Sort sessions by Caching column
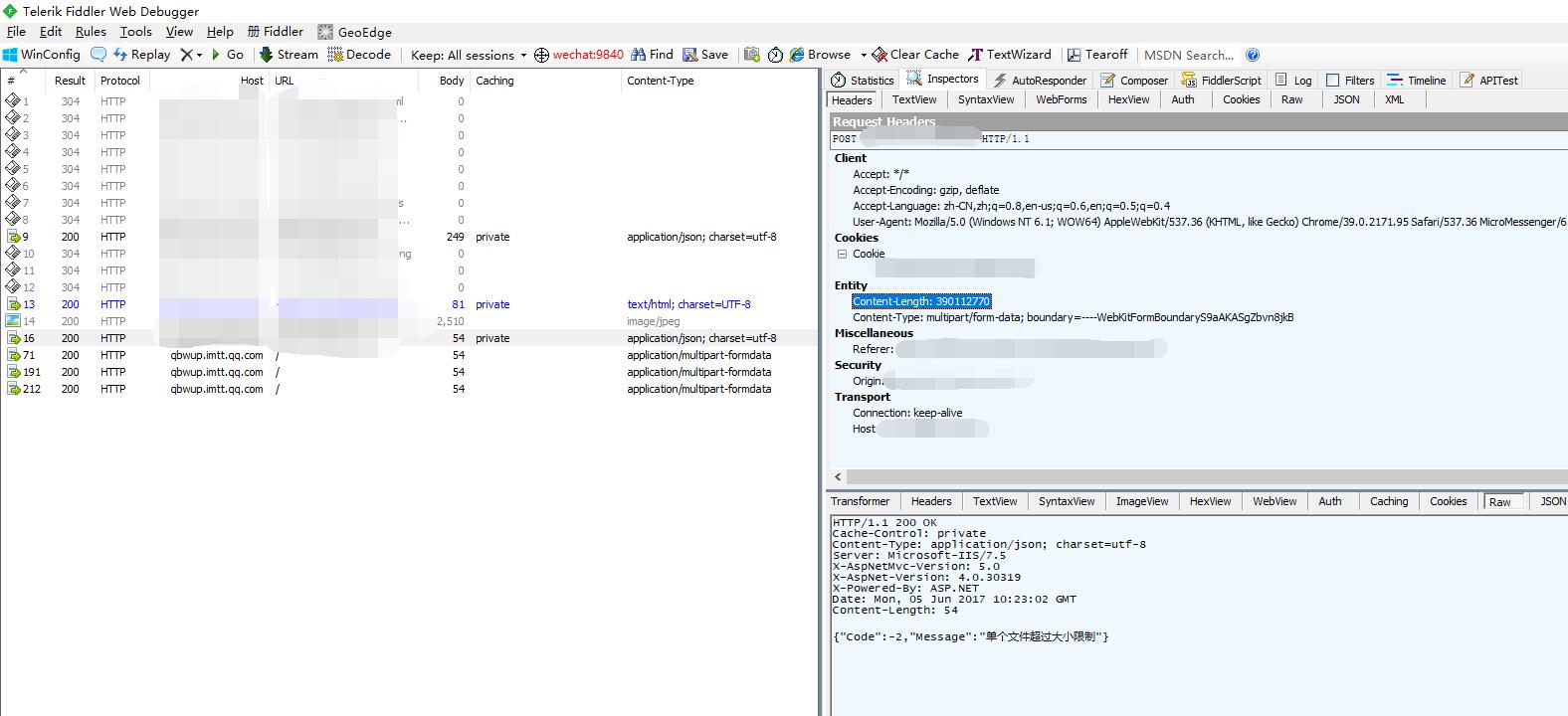Image resolution: width=1568 pixels, height=716 pixels. (x=545, y=81)
